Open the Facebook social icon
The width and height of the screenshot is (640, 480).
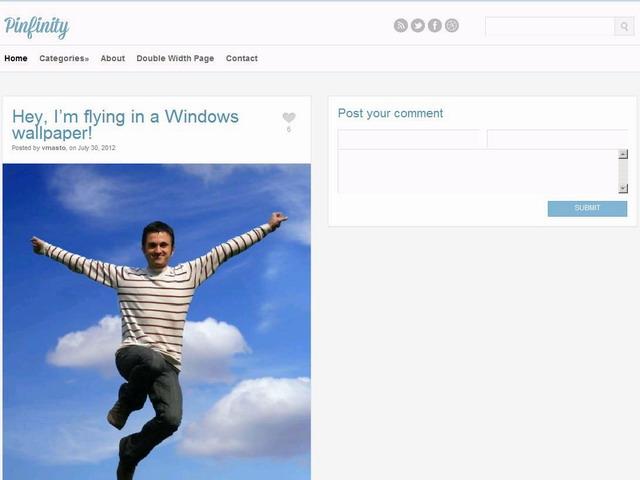[435, 26]
